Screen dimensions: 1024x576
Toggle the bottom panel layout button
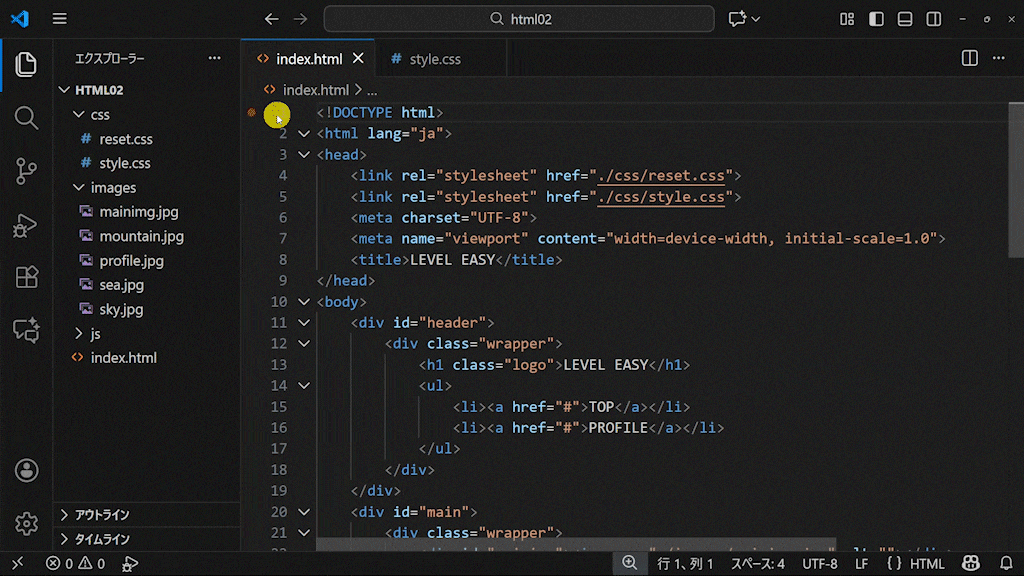click(905, 19)
